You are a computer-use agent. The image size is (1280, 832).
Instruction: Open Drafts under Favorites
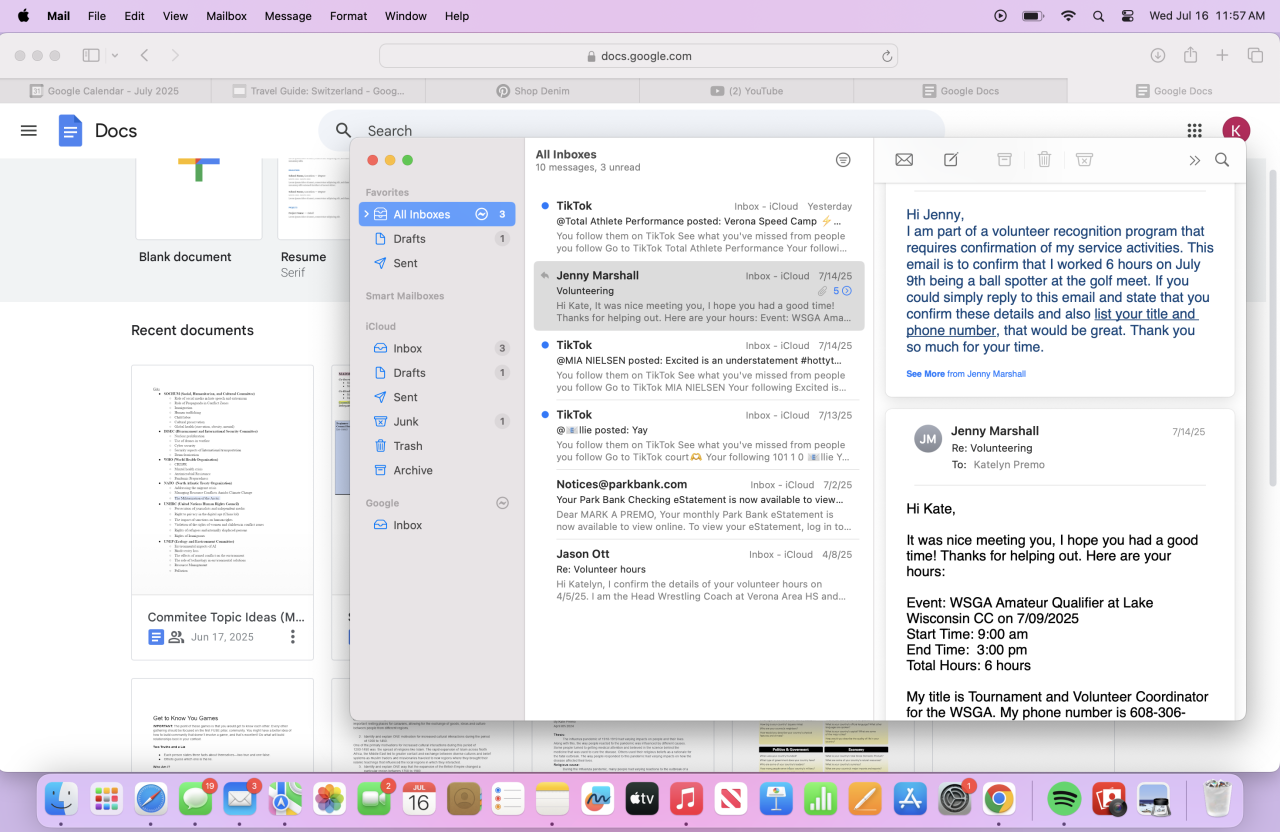click(437, 239)
